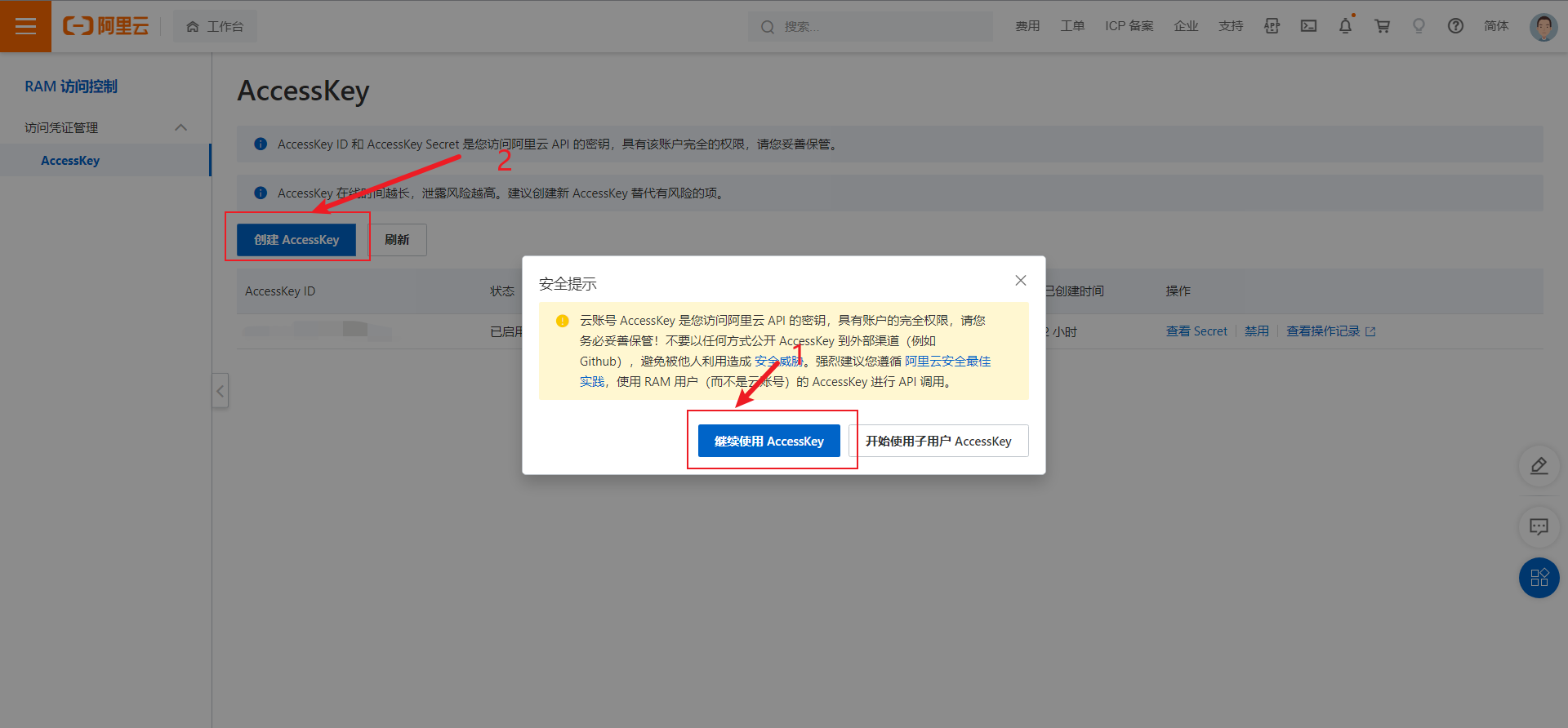Screen dimensions: 1568x728
Task: Close the 安全提示 dialog
Action: coord(1021,281)
